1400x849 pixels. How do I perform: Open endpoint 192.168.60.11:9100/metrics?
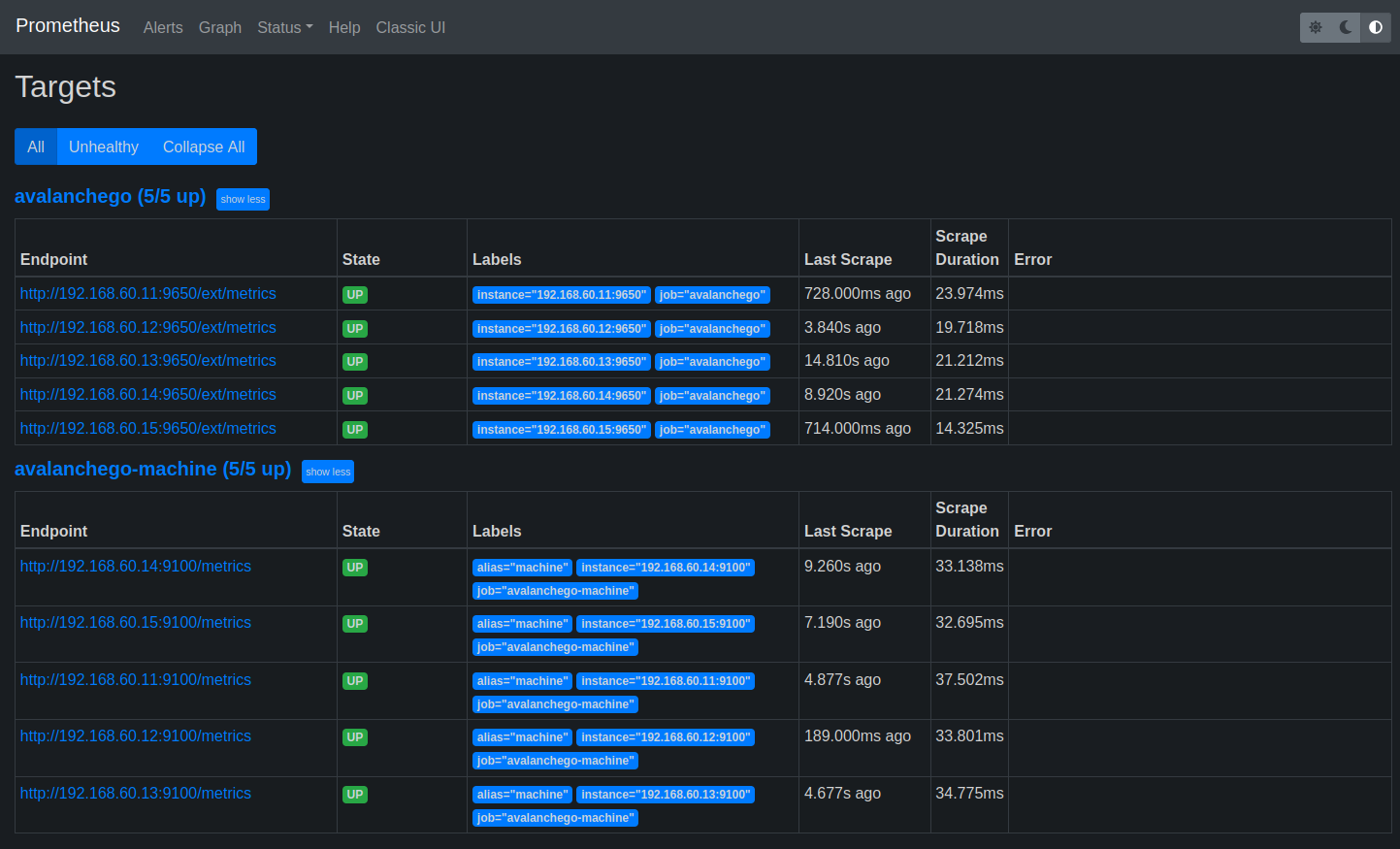click(136, 680)
